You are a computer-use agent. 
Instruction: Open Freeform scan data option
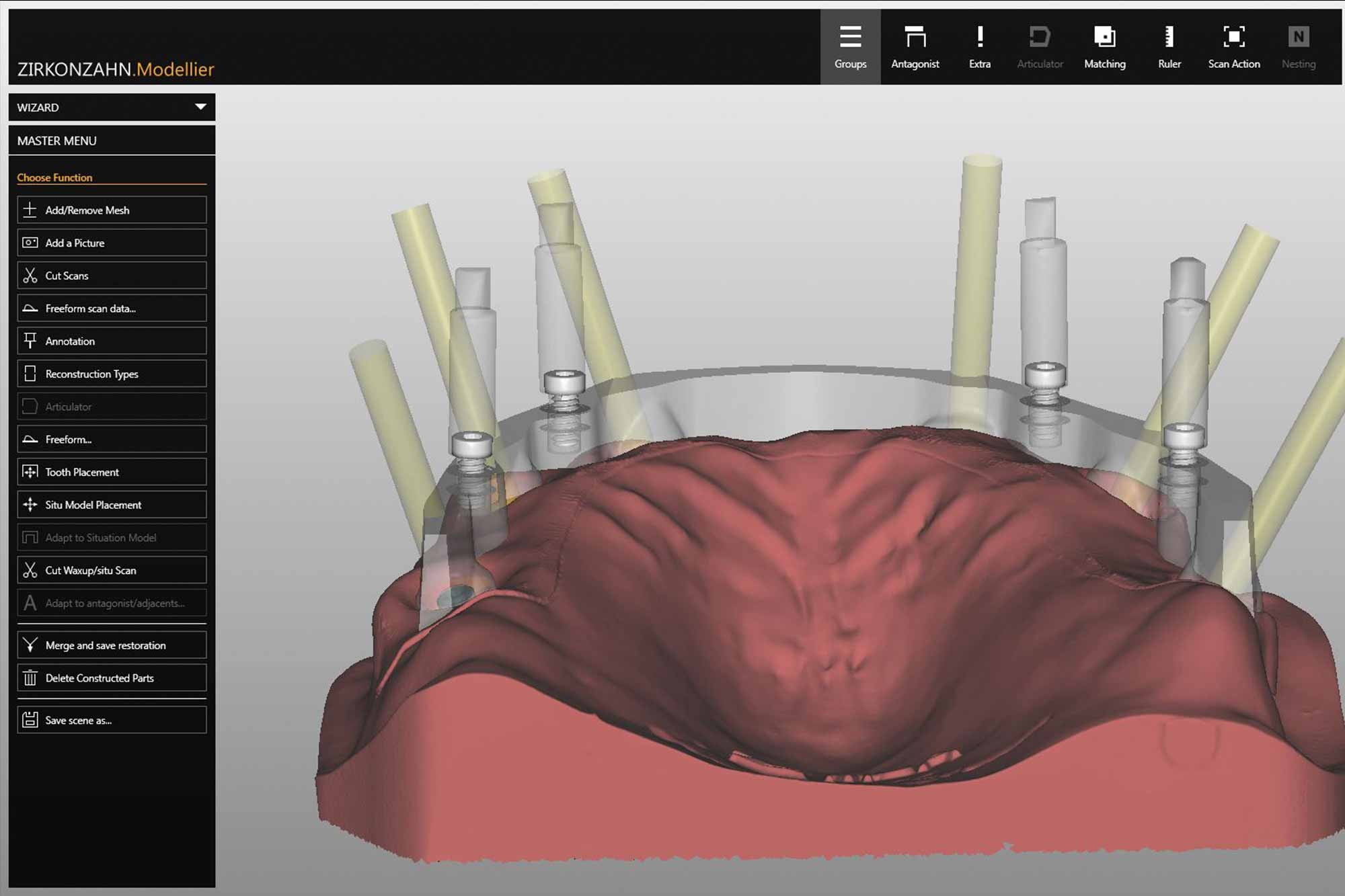[112, 308]
